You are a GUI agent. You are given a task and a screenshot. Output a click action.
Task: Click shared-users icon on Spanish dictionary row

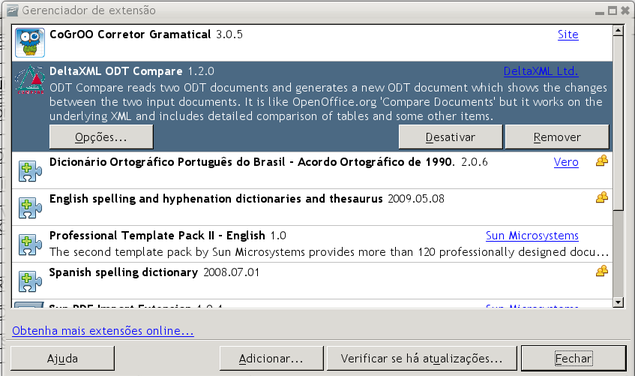(602, 271)
